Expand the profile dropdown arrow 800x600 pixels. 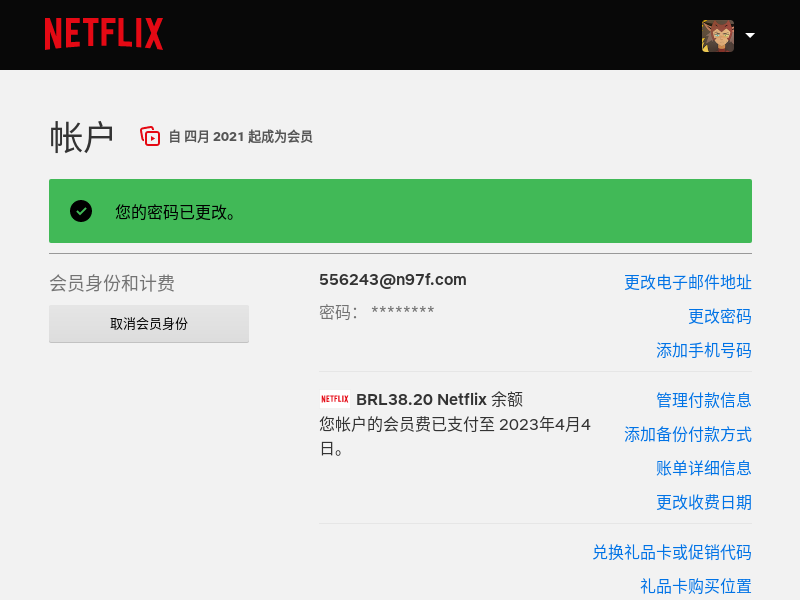tap(750, 35)
